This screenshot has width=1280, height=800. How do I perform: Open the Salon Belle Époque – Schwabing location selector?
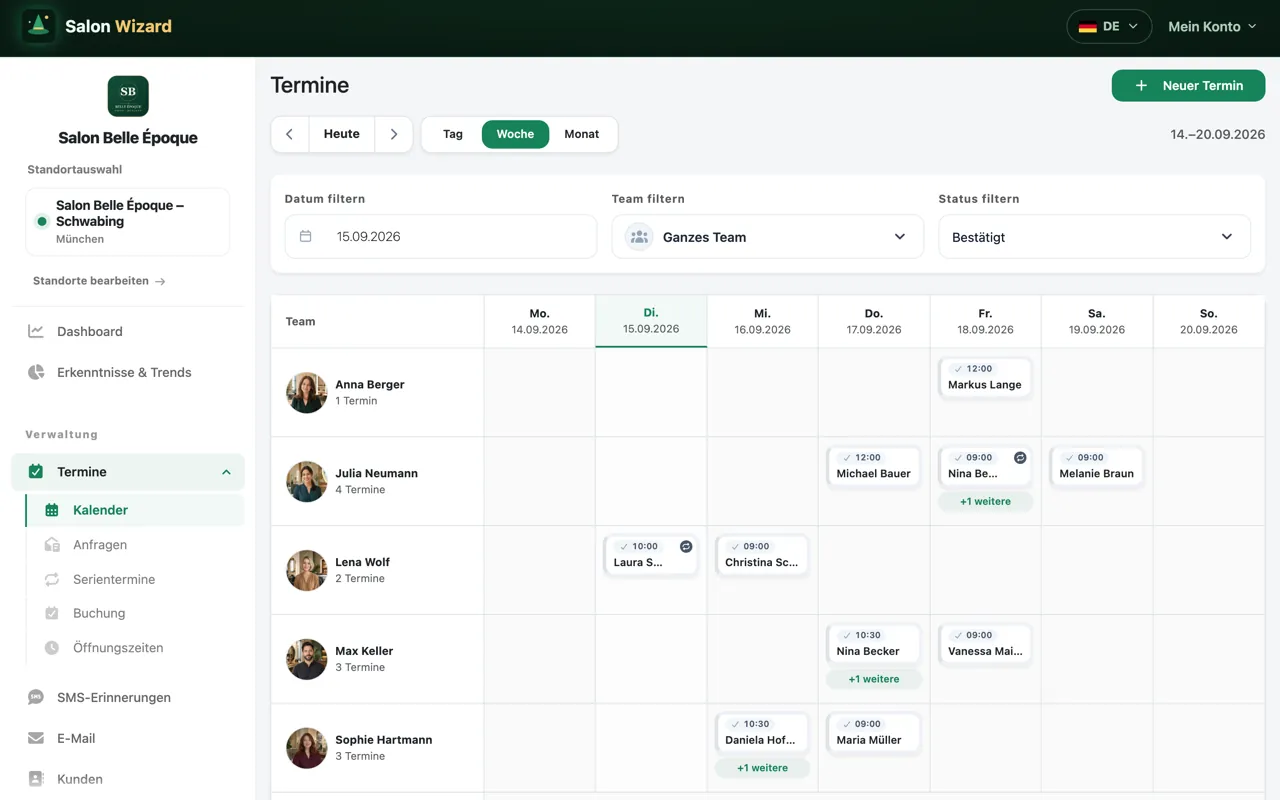tap(128, 221)
